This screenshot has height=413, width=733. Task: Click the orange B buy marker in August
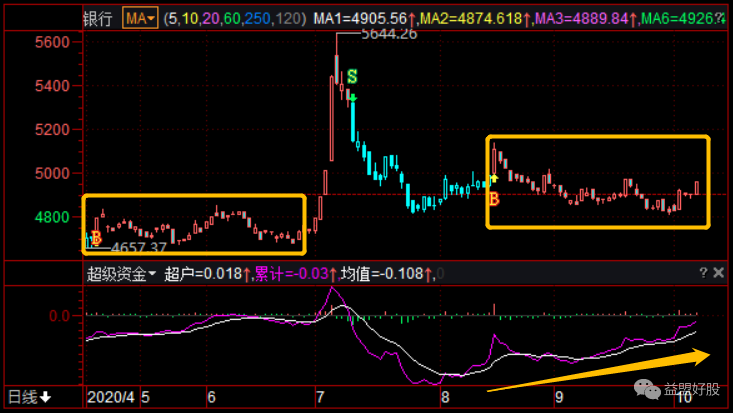493,200
